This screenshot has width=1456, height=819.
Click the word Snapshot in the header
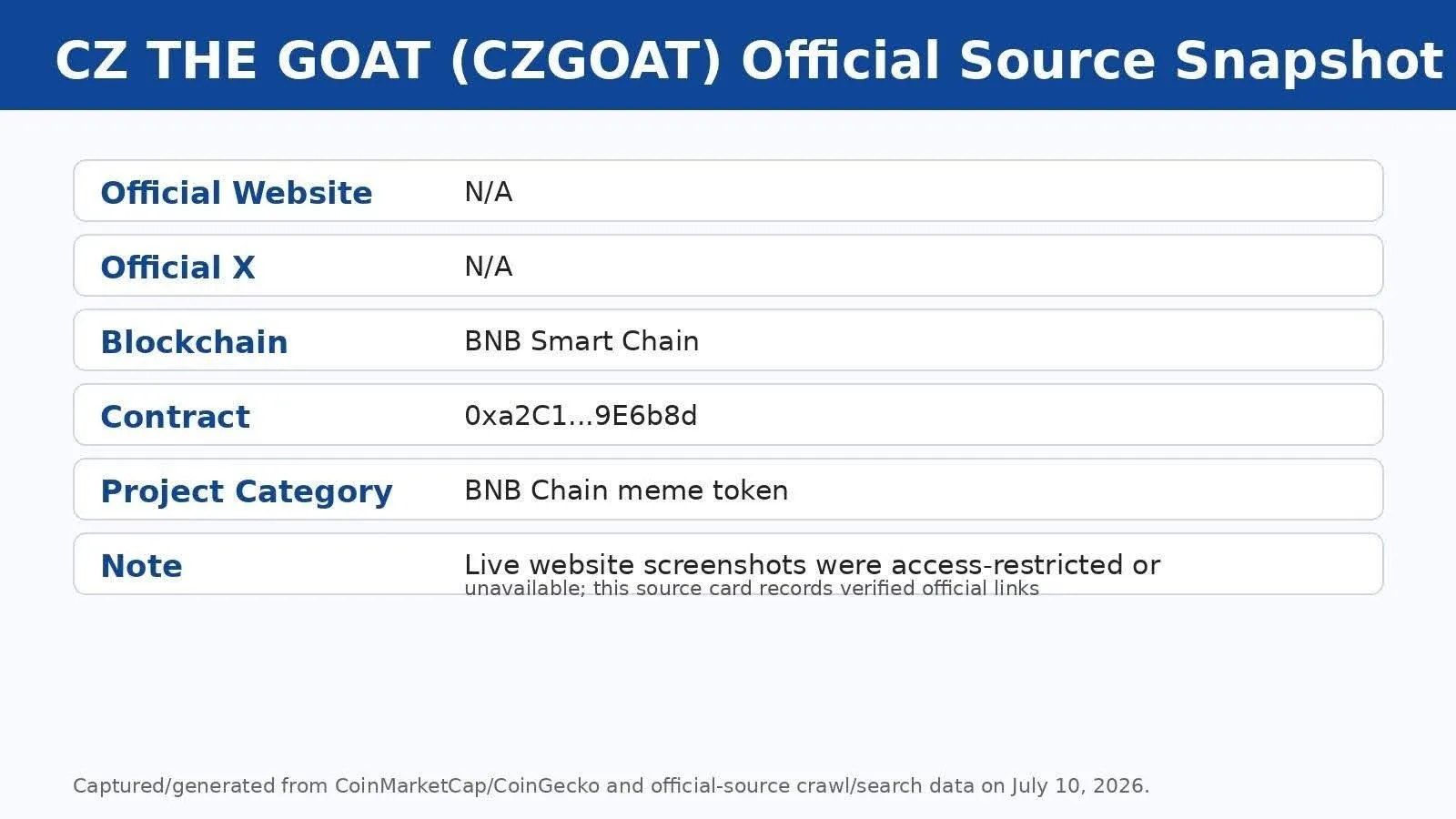1309,61
